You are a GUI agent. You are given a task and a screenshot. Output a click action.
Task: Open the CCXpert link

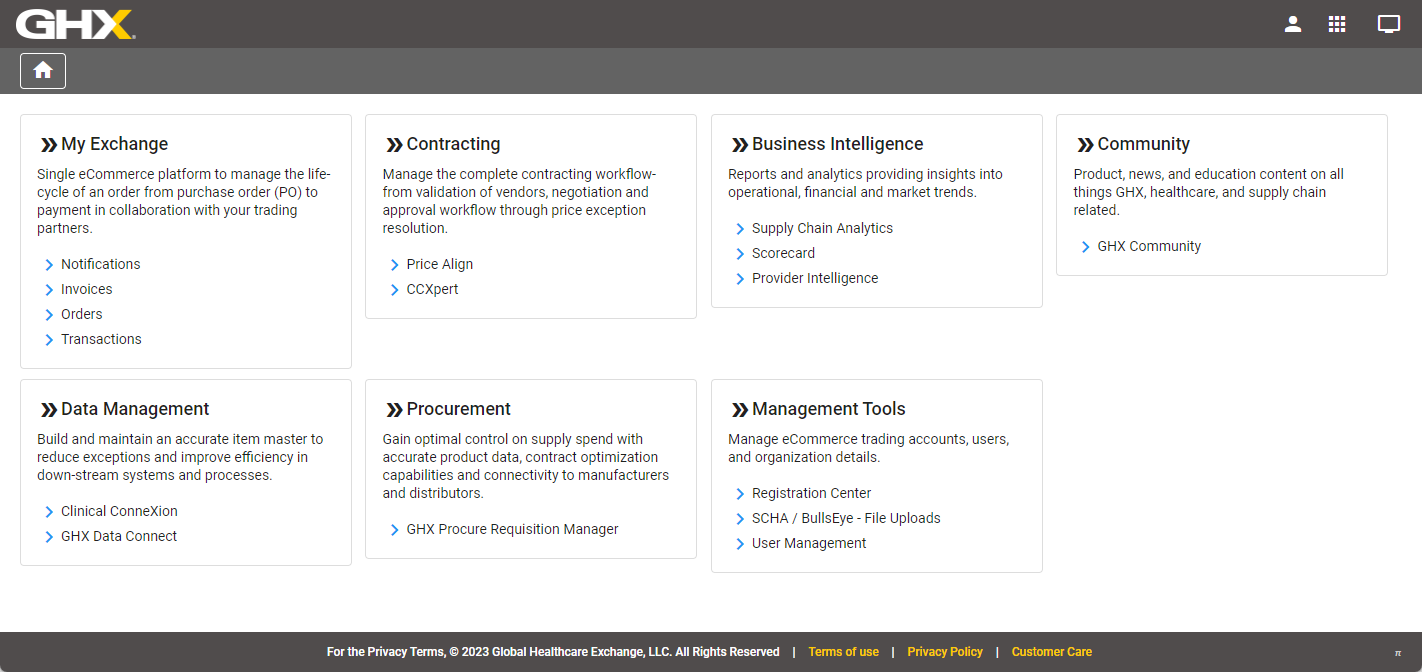[x=432, y=289]
